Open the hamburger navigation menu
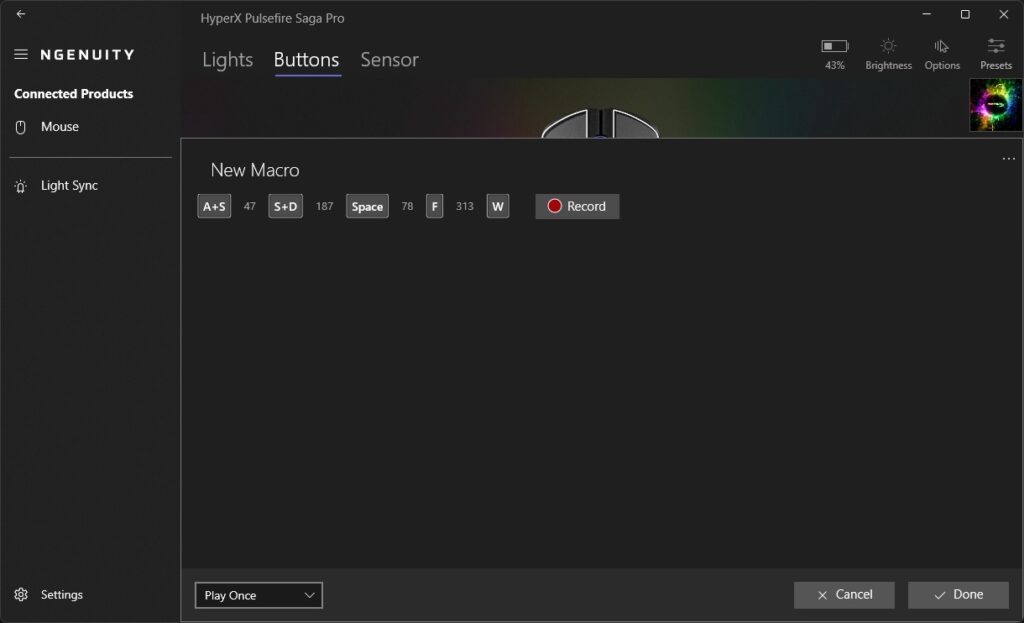The height and width of the screenshot is (623, 1024). tap(21, 54)
